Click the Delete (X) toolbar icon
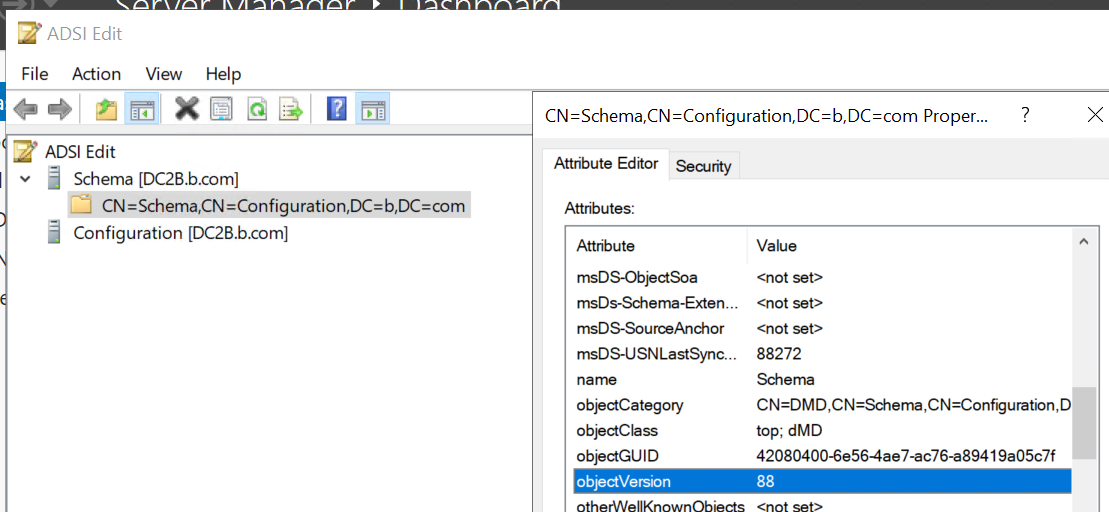This screenshot has height=512, width=1109. [187, 109]
